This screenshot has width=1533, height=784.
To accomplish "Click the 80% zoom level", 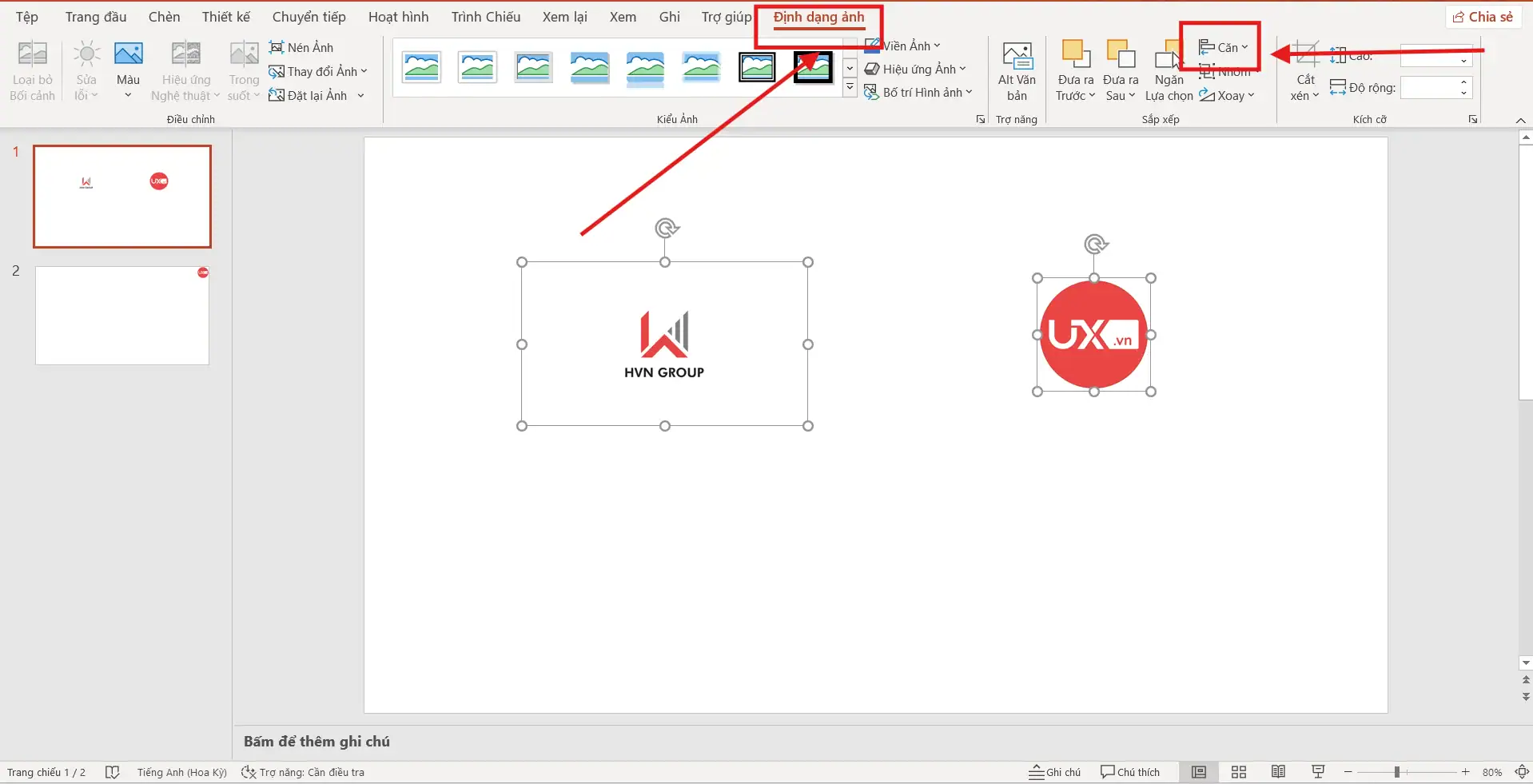I will point(1492,772).
